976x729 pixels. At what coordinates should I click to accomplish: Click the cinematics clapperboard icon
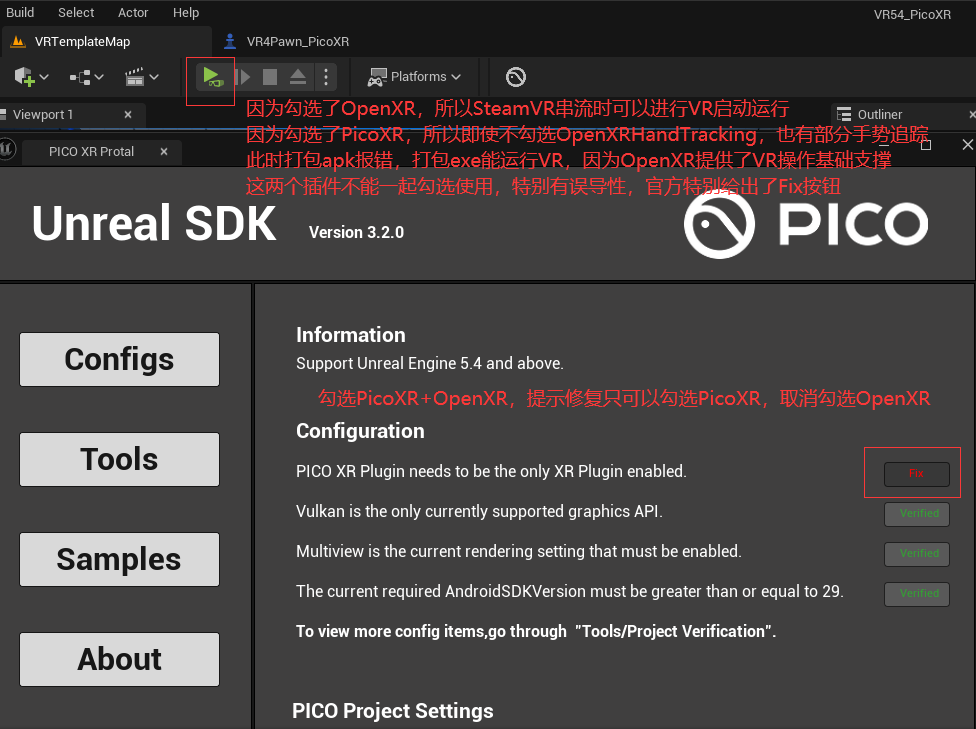point(134,77)
